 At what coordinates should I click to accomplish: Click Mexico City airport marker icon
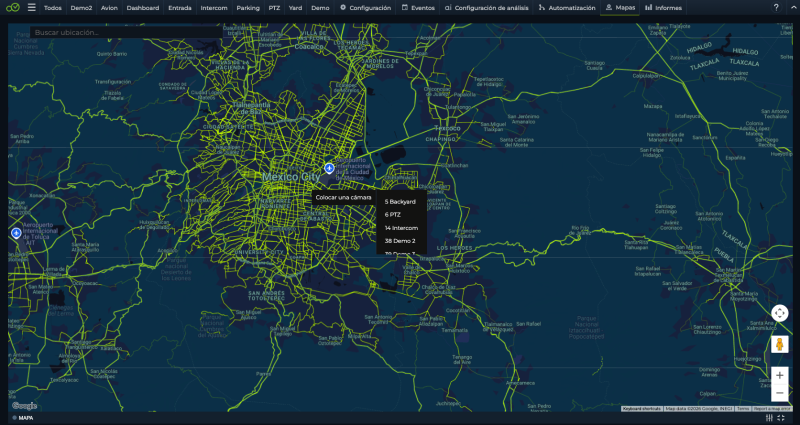329,168
